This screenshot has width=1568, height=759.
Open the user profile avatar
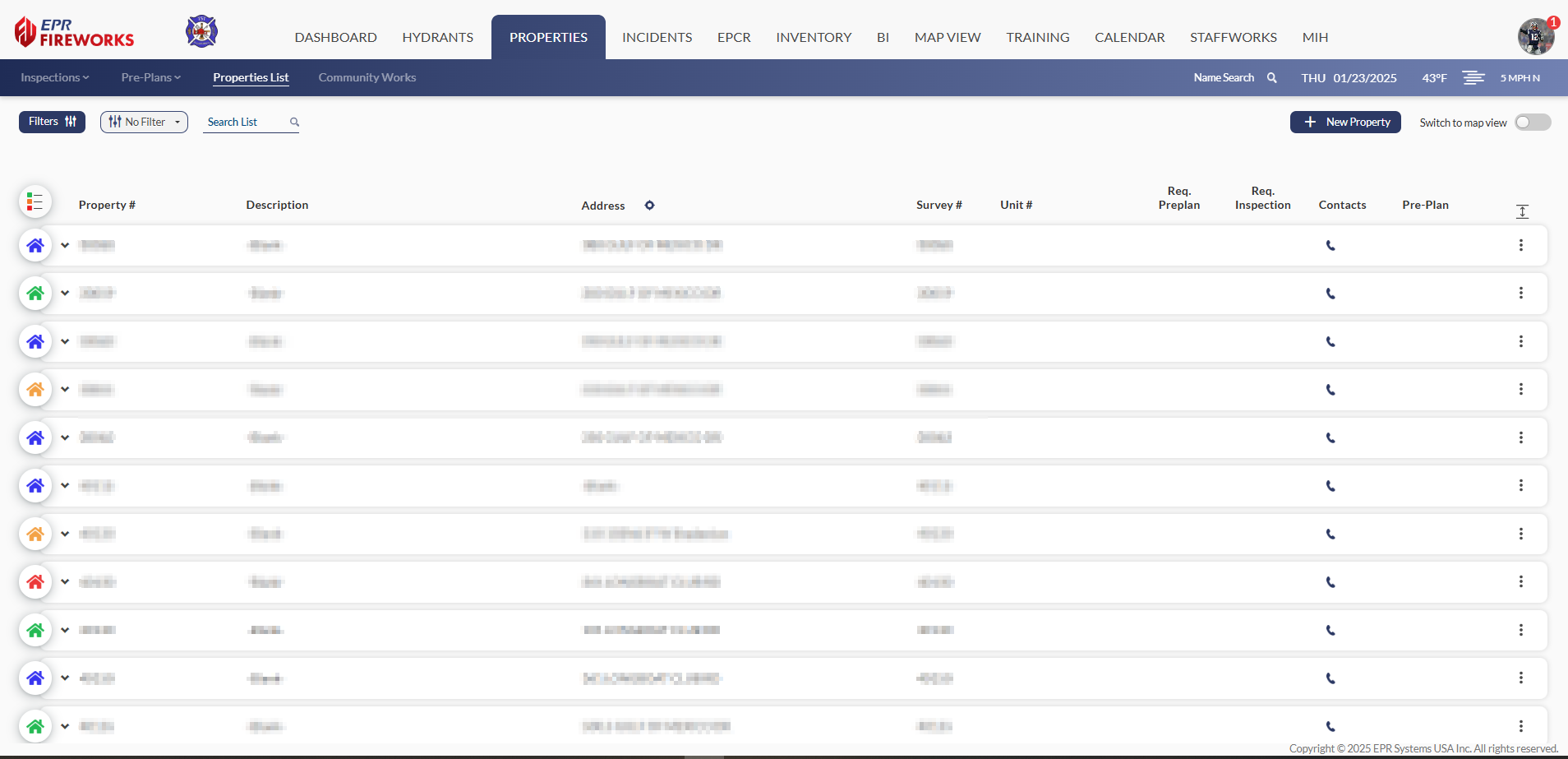click(1535, 37)
